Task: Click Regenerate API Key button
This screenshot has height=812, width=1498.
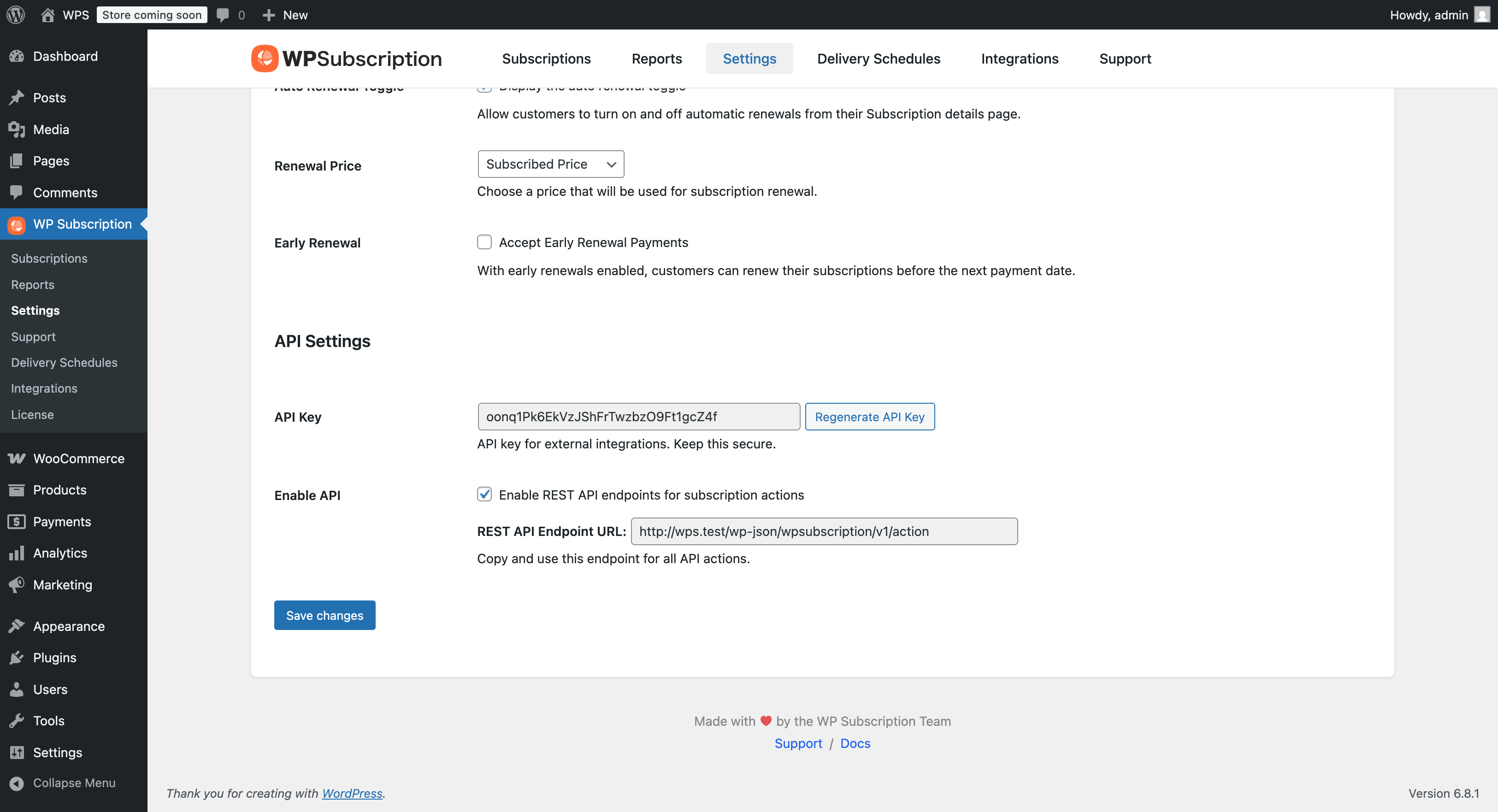Action: (869, 417)
